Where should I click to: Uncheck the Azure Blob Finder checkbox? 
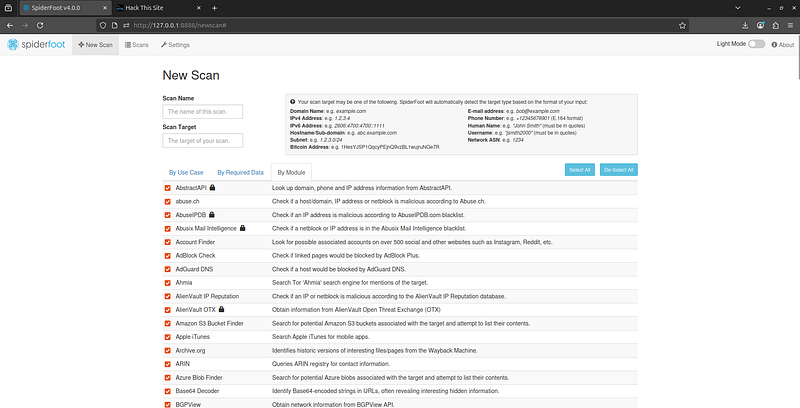[x=167, y=377]
